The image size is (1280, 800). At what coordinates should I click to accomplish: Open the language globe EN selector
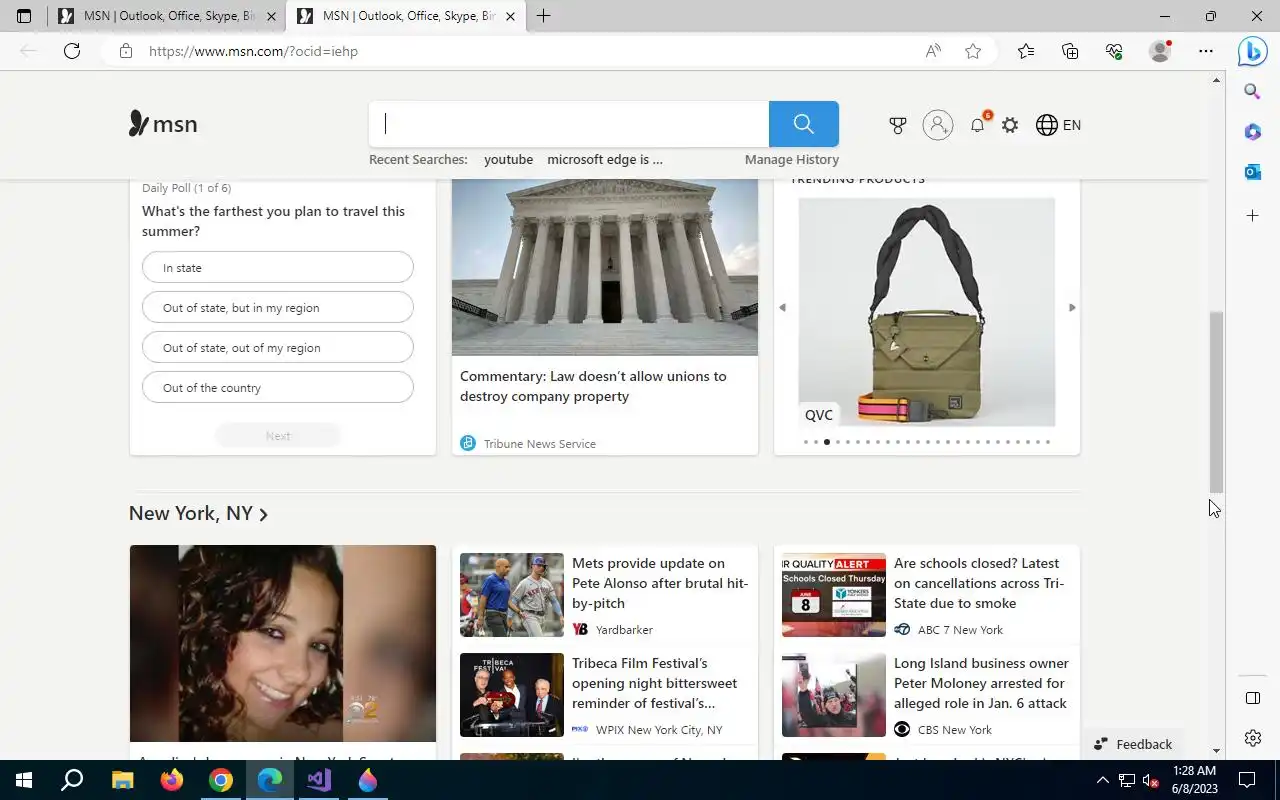tap(1058, 125)
